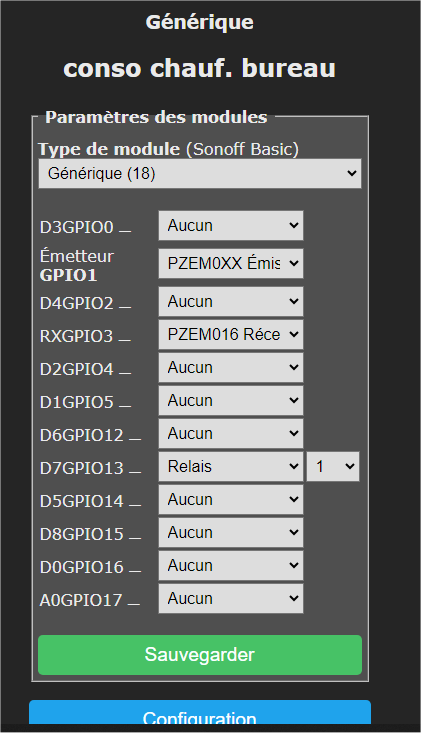Open the D5GPIO14 function dropdown

point(231,500)
